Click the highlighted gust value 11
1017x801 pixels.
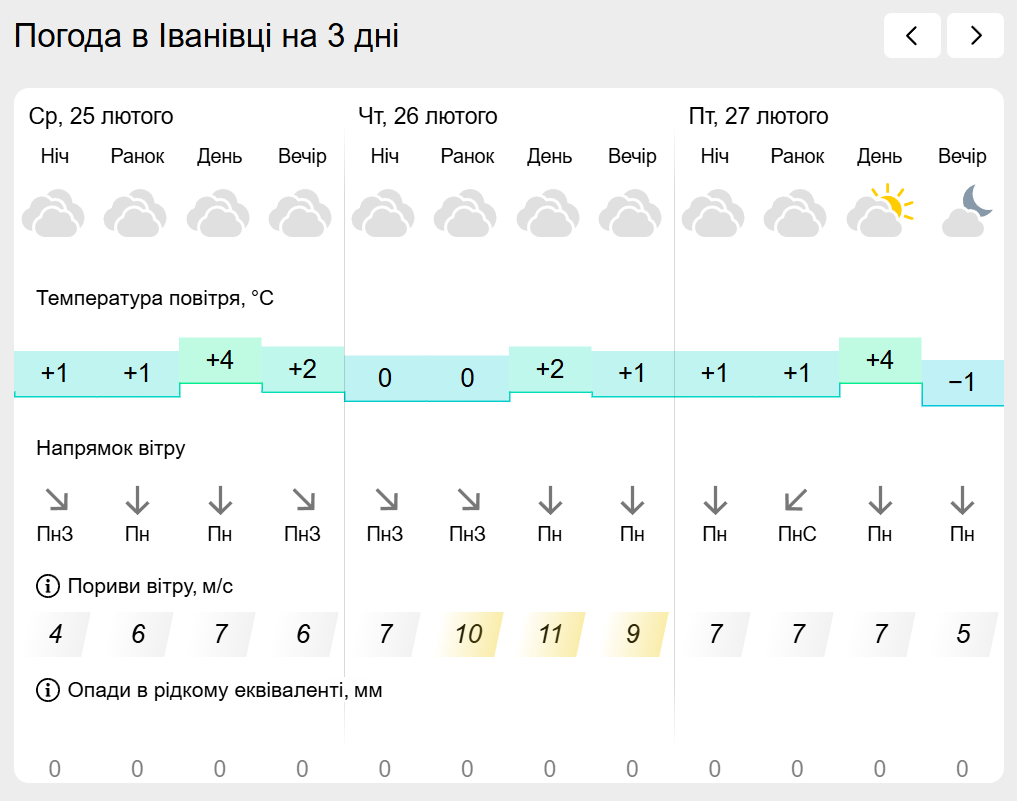(x=550, y=634)
